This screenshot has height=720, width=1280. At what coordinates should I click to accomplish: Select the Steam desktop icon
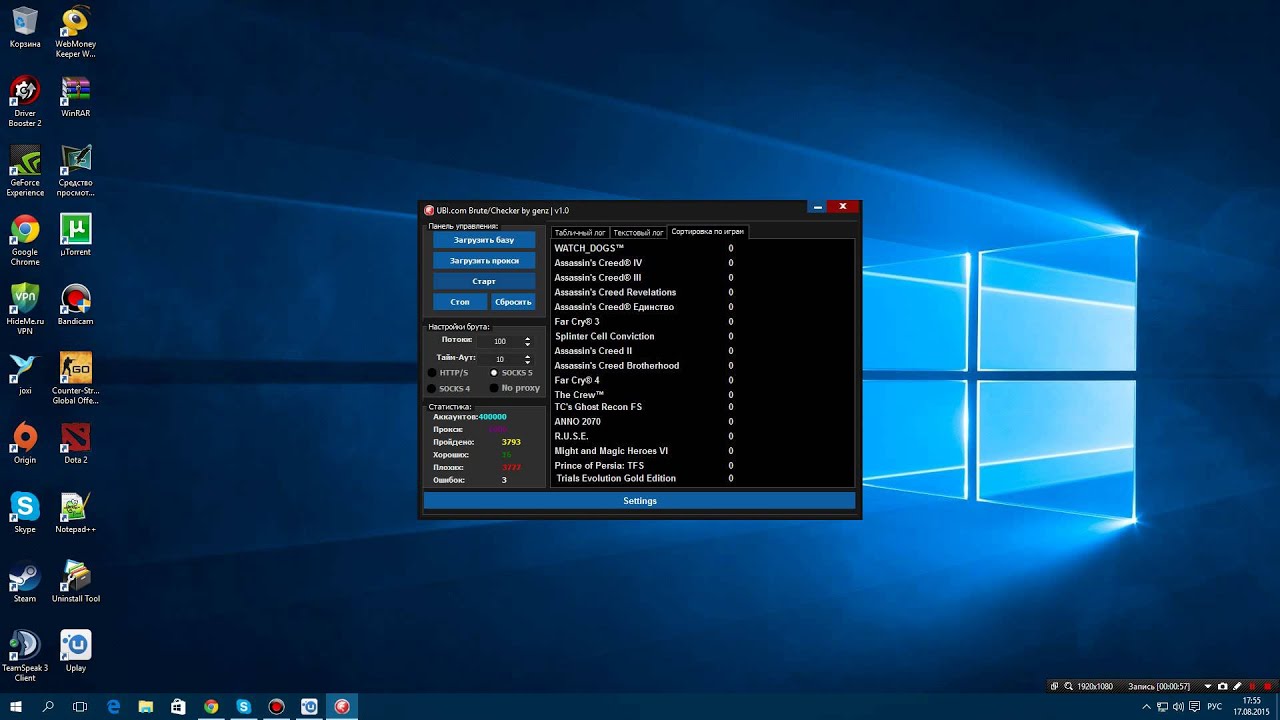click(x=25, y=581)
